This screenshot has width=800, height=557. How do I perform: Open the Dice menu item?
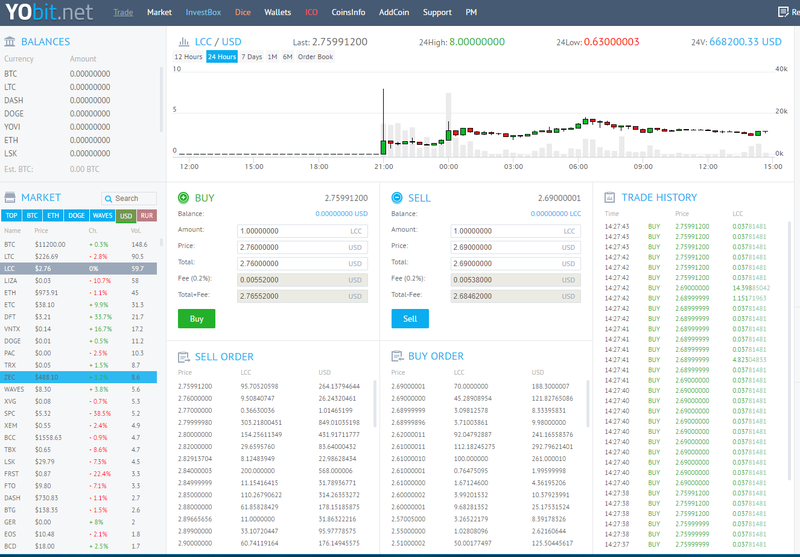243,12
